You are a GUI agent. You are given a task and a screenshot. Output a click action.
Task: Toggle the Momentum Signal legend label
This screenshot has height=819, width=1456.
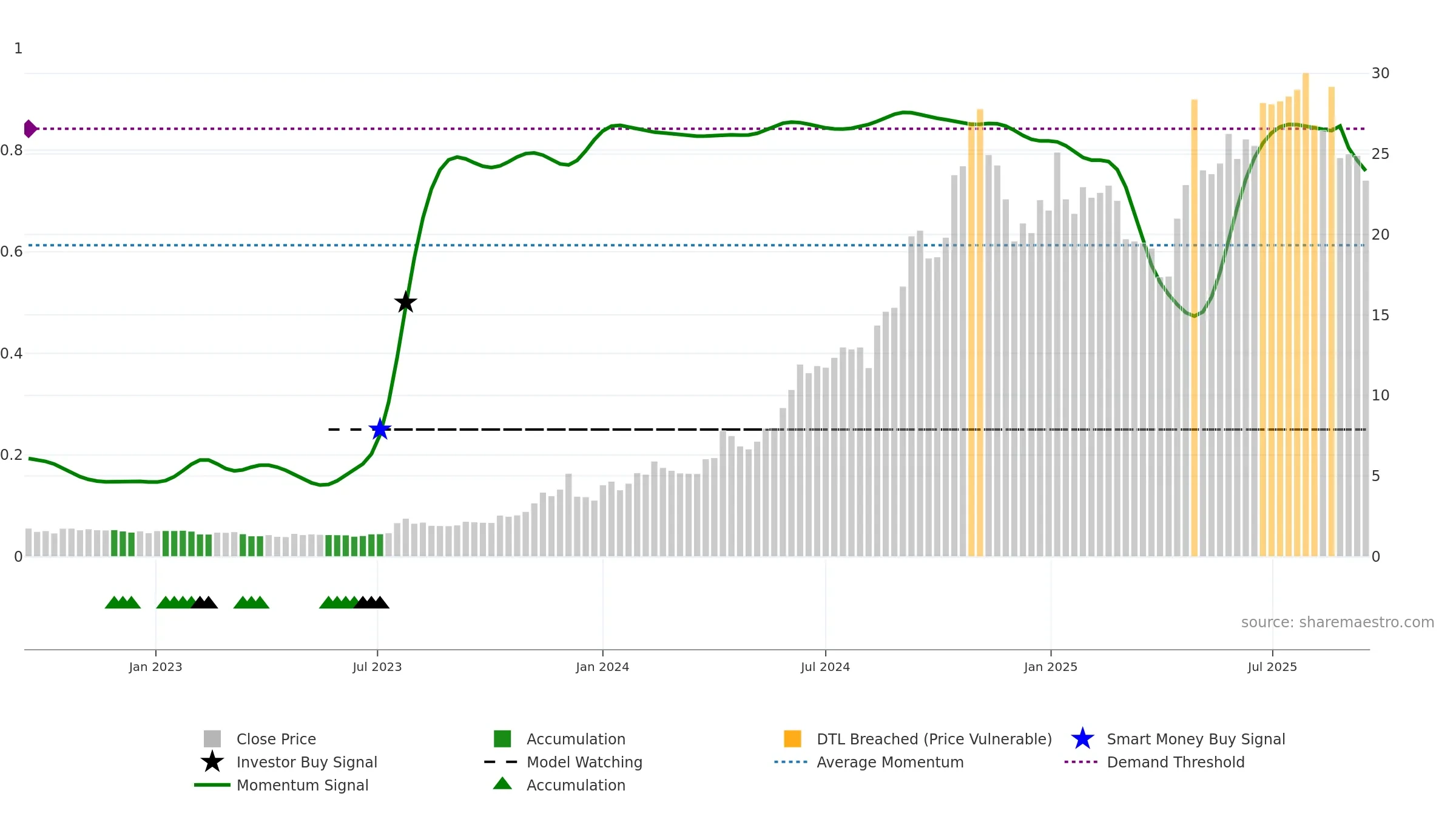[303, 785]
